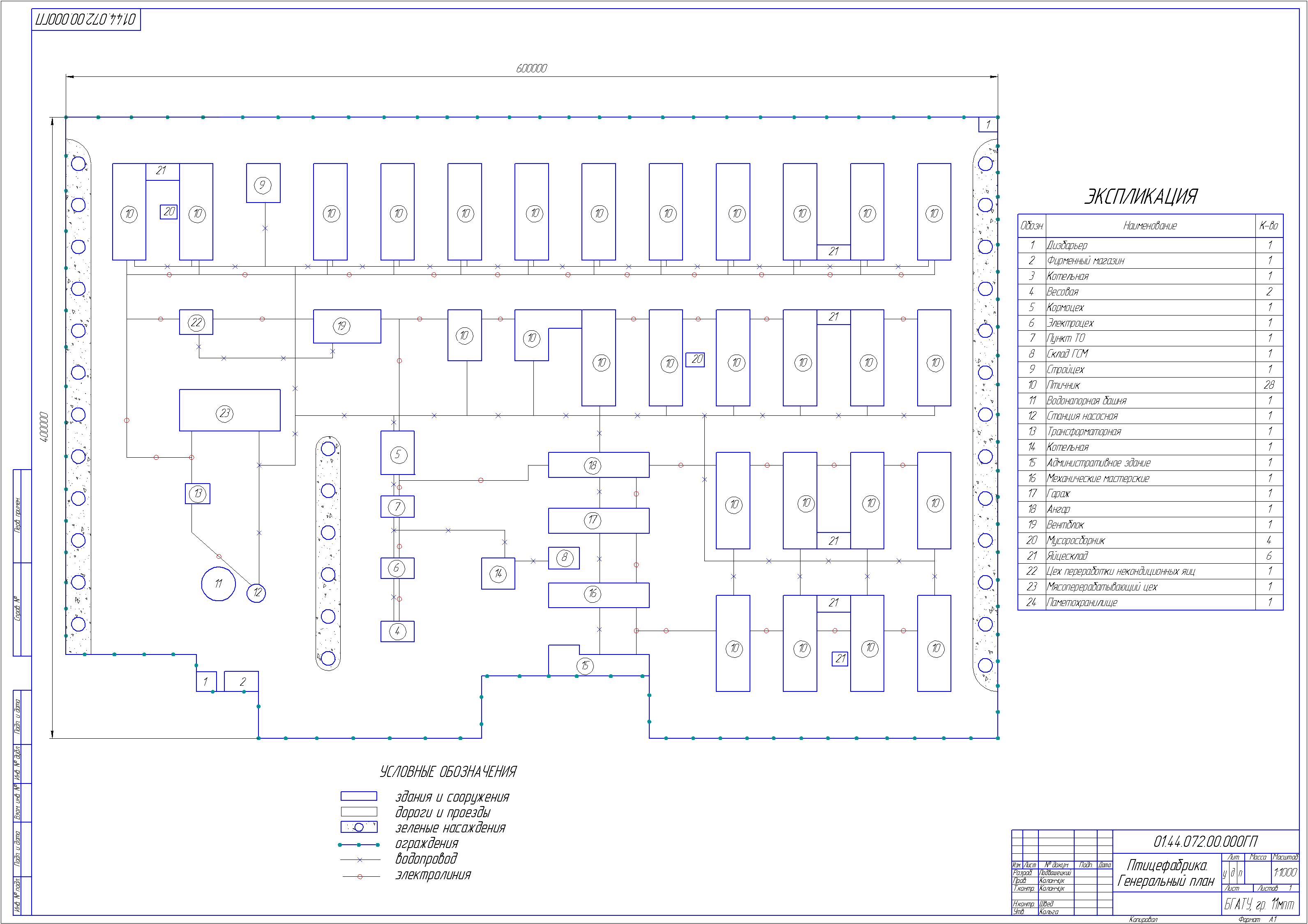Image resolution: width=1308 pixels, height=924 pixels.
Task: Select building 6 on the plan
Action: pos(398,568)
